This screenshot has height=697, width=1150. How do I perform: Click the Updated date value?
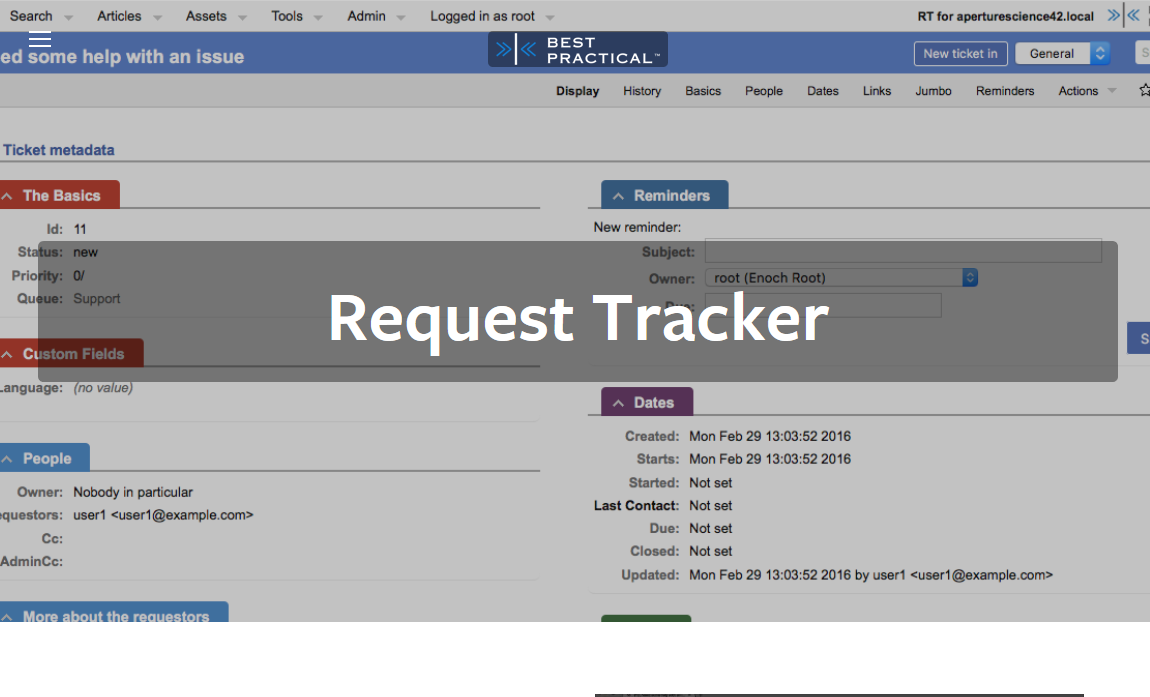[871, 575]
